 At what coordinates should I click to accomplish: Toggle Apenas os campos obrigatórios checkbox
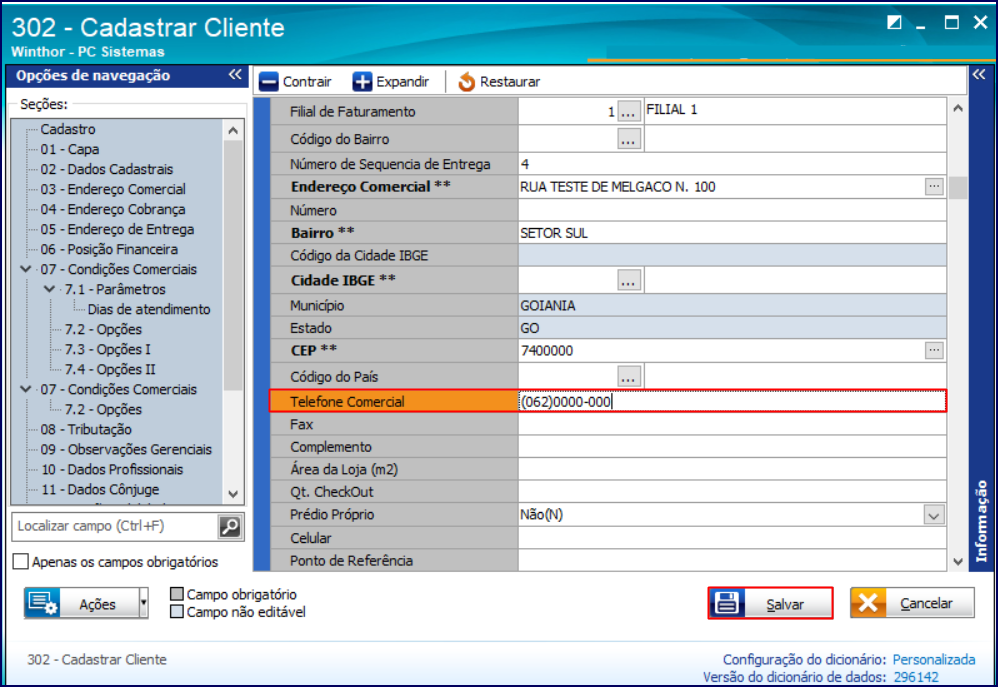click(x=21, y=562)
